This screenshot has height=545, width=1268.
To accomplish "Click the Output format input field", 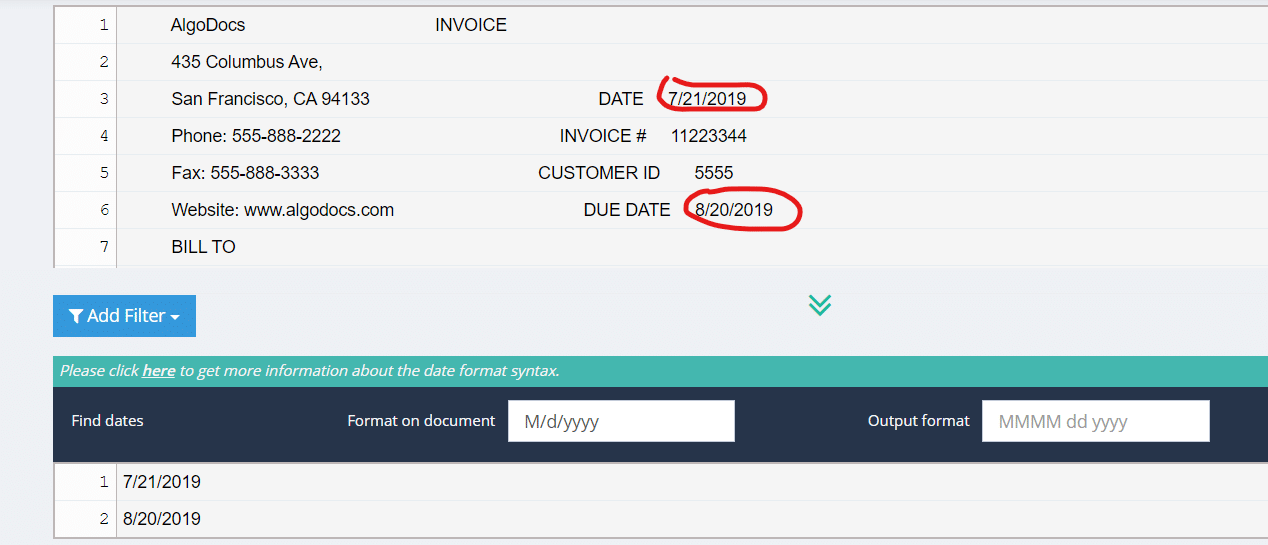I will tap(1095, 421).
